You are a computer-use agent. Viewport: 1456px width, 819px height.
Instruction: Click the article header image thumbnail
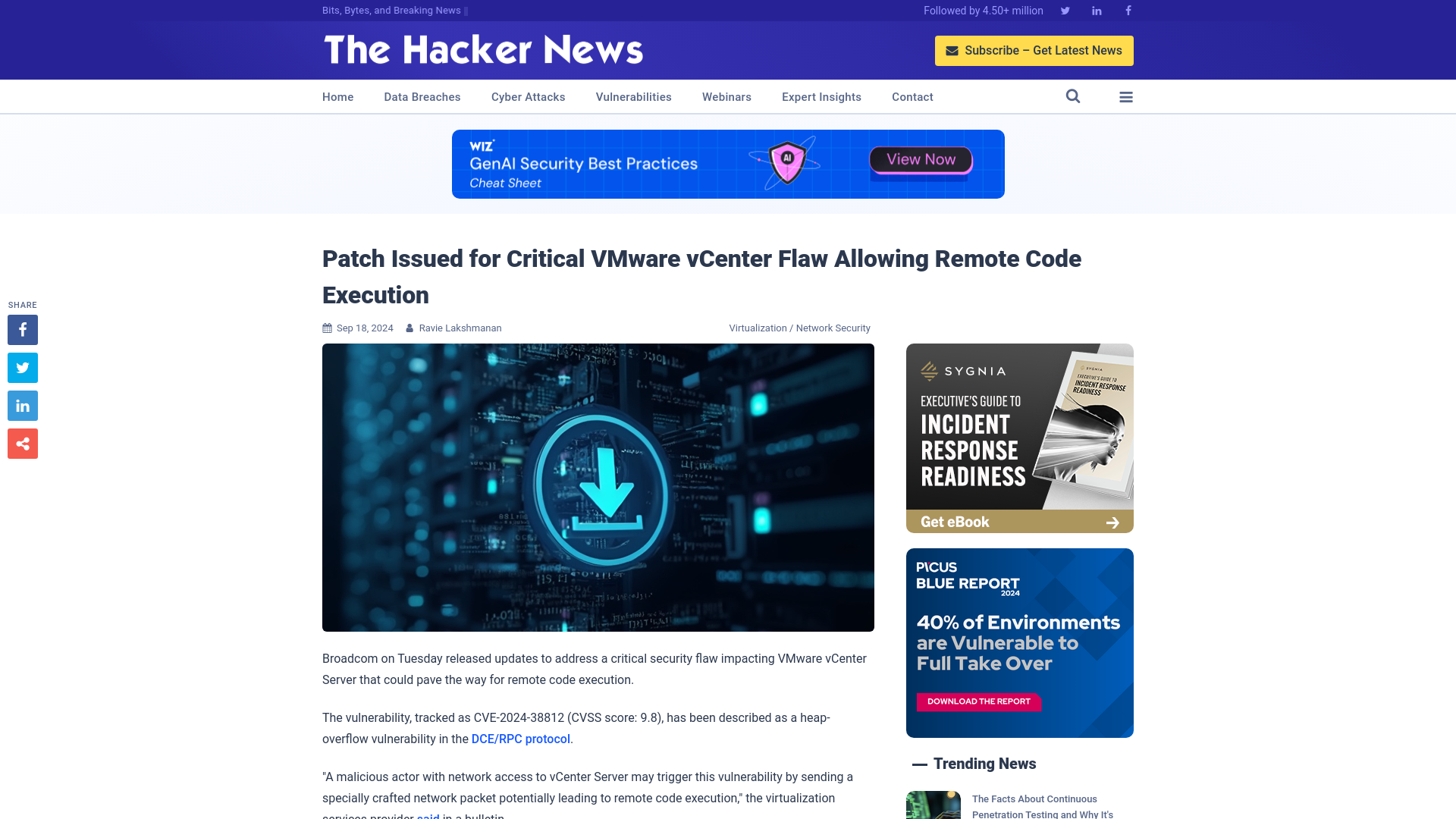click(x=598, y=487)
